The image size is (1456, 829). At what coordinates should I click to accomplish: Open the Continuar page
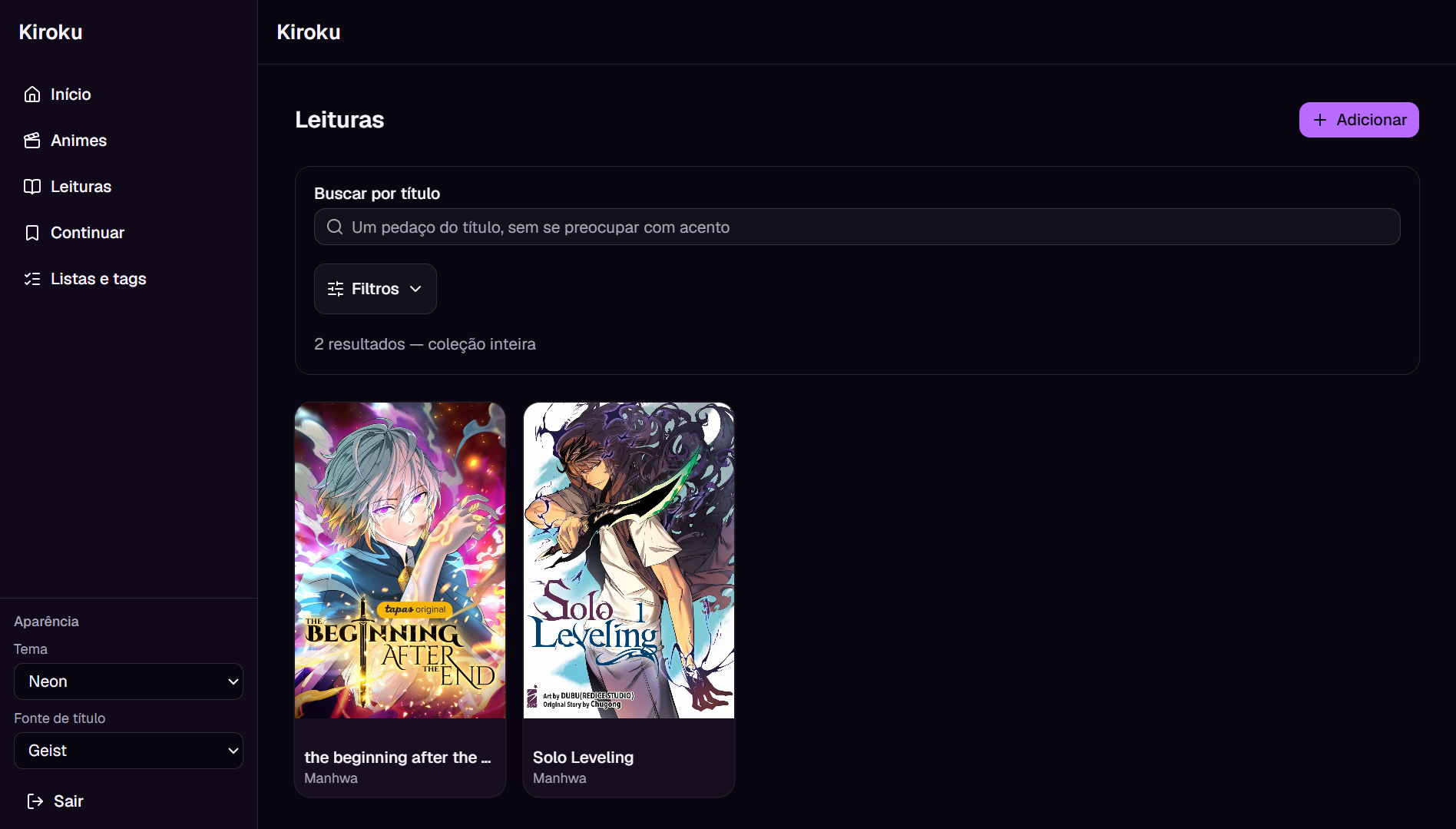pos(128,233)
